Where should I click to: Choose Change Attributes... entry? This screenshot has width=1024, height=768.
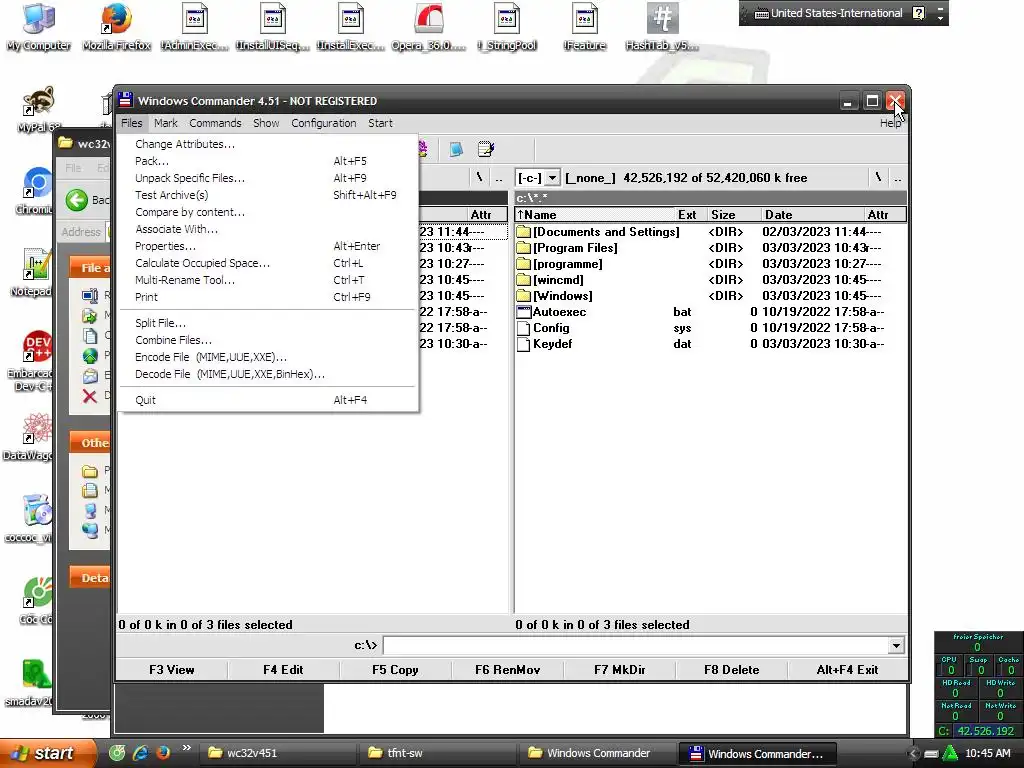[267, 144]
